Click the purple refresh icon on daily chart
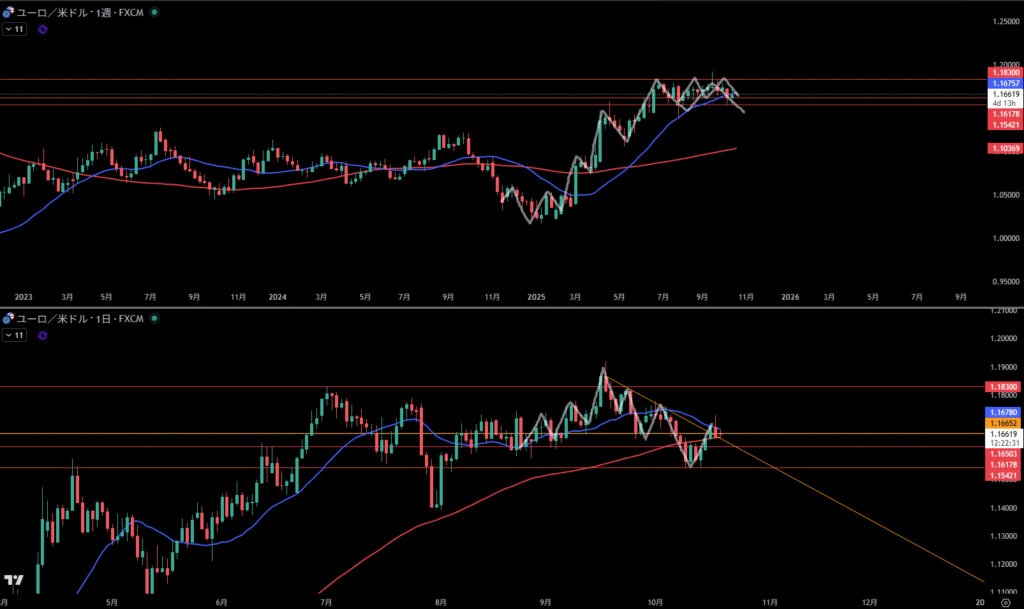Image resolution: width=1024 pixels, height=609 pixels. [x=42, y=335]
